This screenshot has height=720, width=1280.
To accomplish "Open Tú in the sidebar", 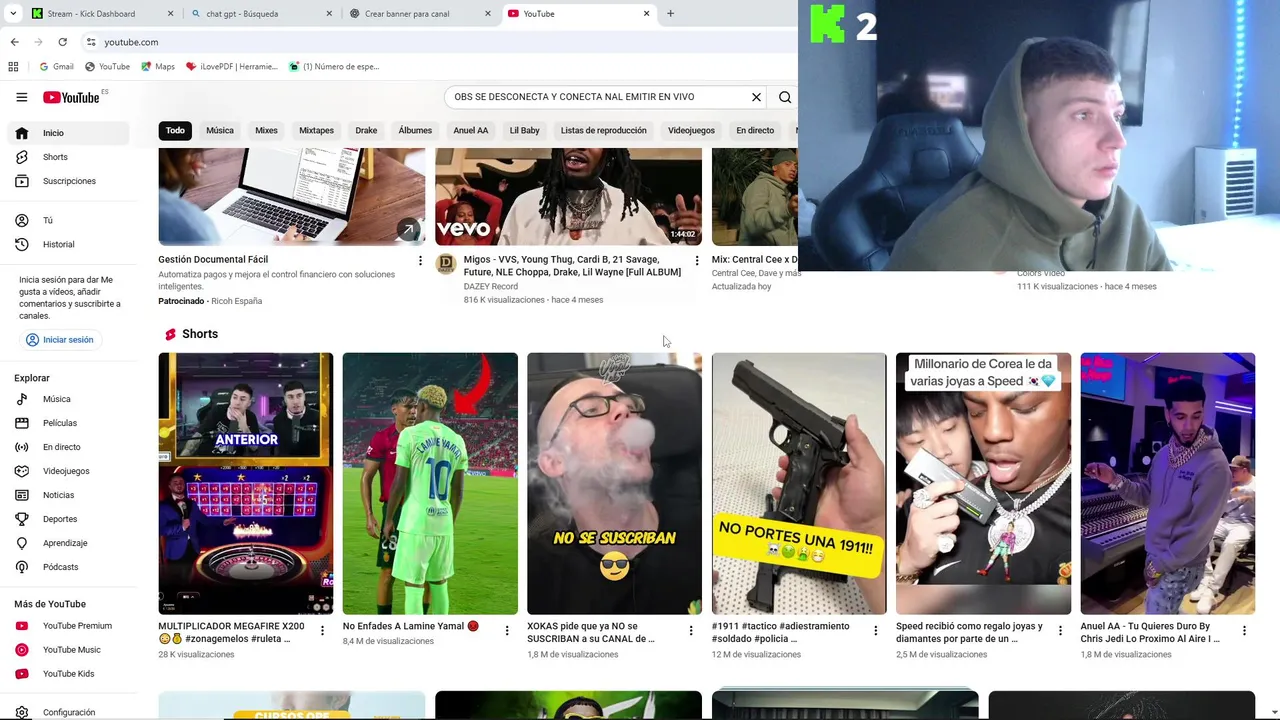I will [69, 220].
